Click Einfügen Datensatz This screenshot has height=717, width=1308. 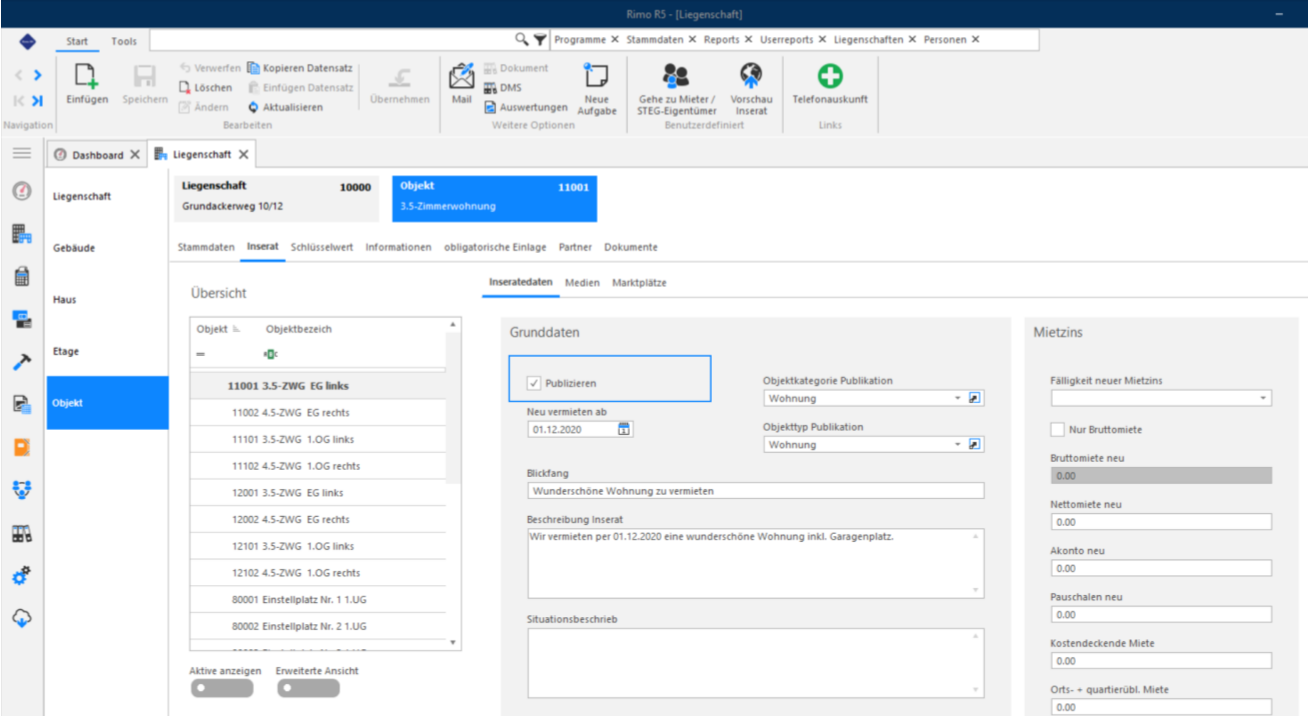coord(301,87)
